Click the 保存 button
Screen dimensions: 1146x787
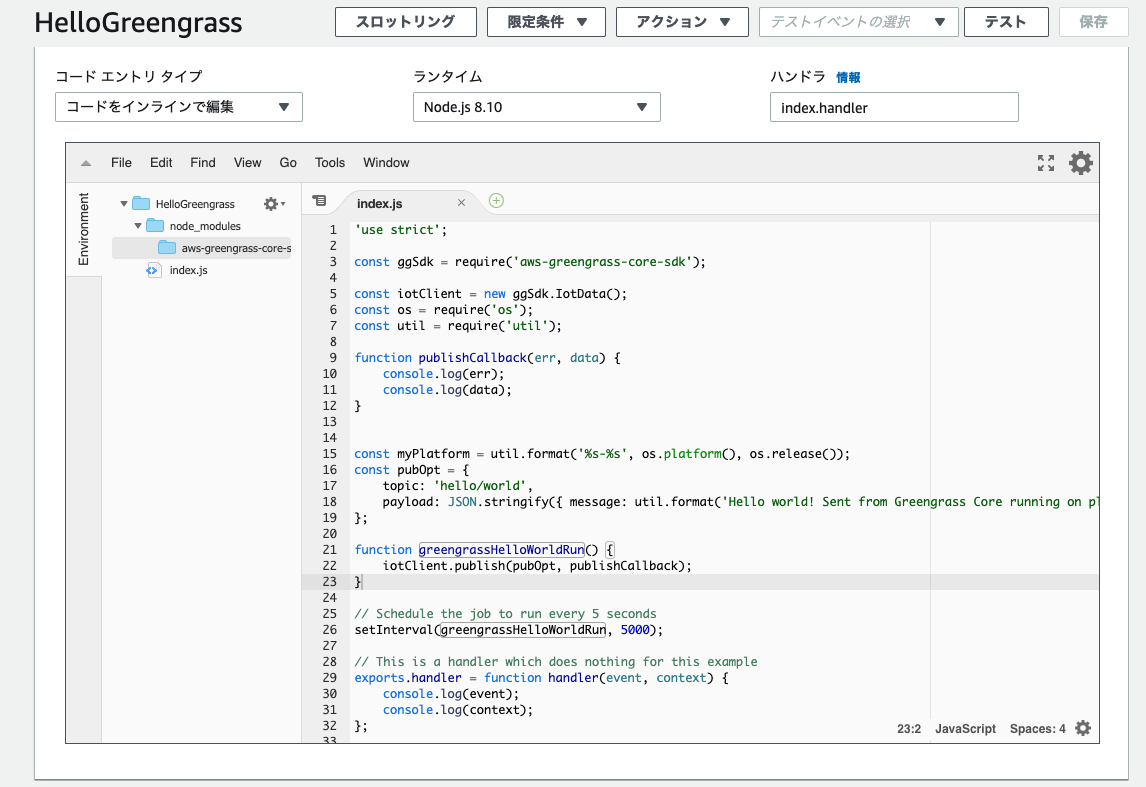[1093, 22]
